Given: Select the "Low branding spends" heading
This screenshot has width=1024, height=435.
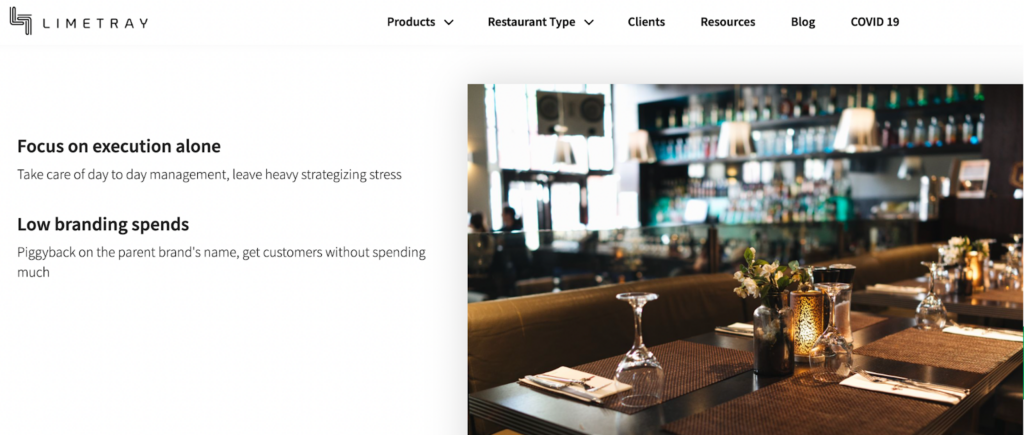Looking at the screenshot, I should click(x=103, y=225).
